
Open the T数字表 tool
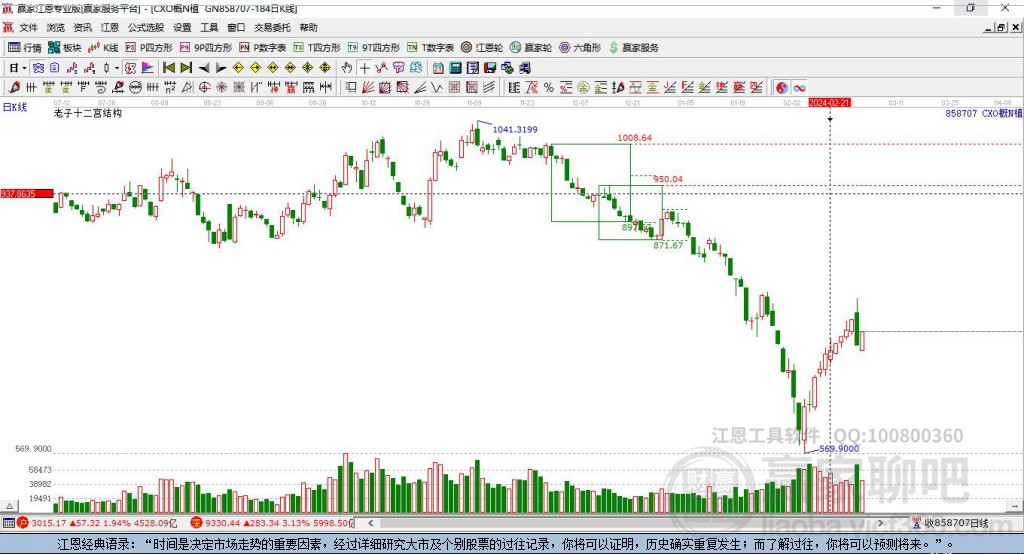tap(430, 48)
